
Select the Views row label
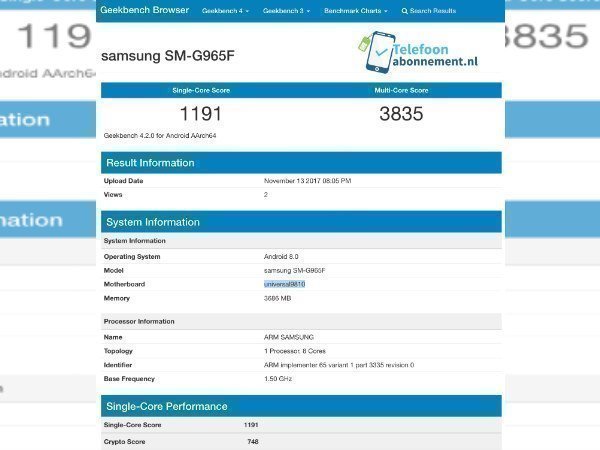point(113,194)
